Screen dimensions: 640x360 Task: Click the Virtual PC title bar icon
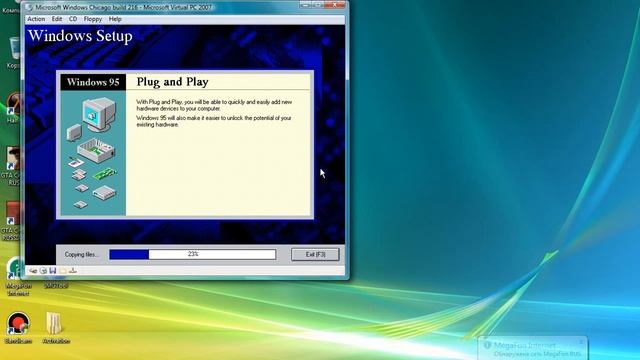click(x=29, y=7)
